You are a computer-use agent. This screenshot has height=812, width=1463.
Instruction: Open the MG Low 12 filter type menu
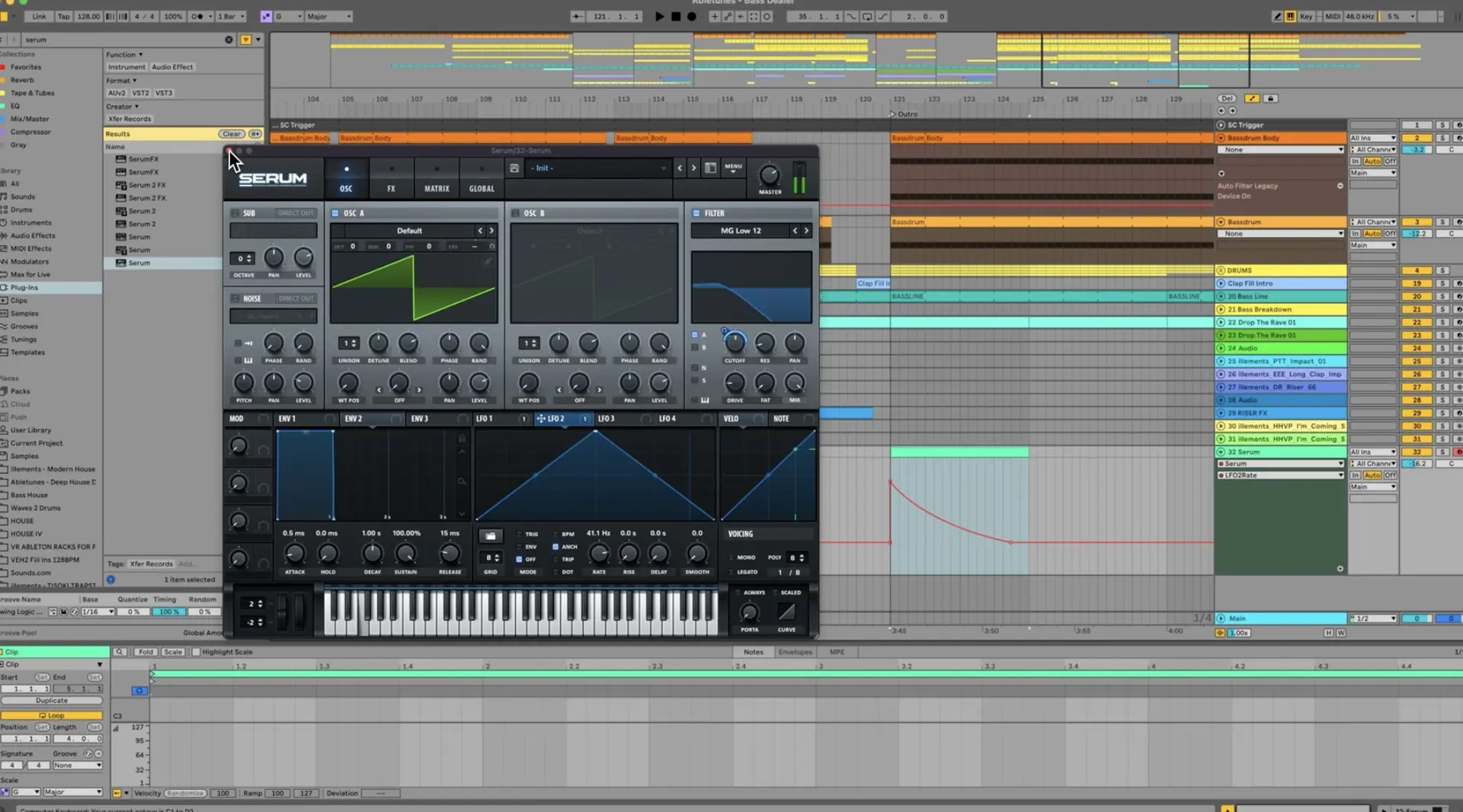tap(741, 230)
